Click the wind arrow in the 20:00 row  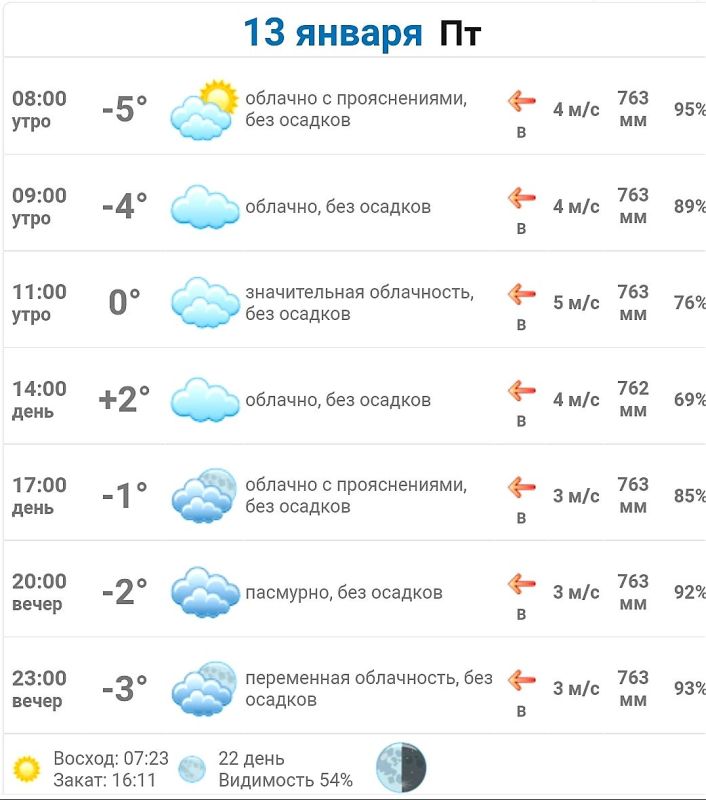point(521,583)
